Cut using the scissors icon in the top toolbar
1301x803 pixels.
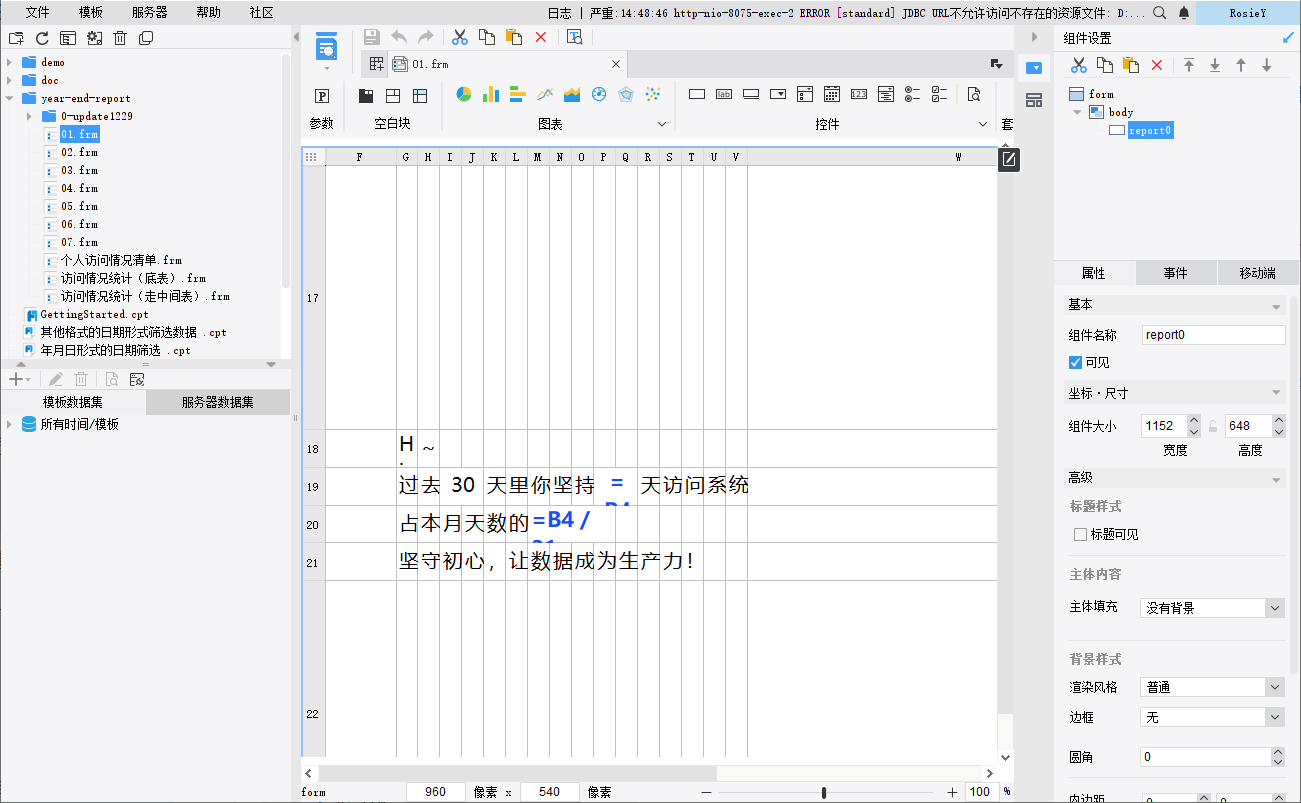click(460, 37)
